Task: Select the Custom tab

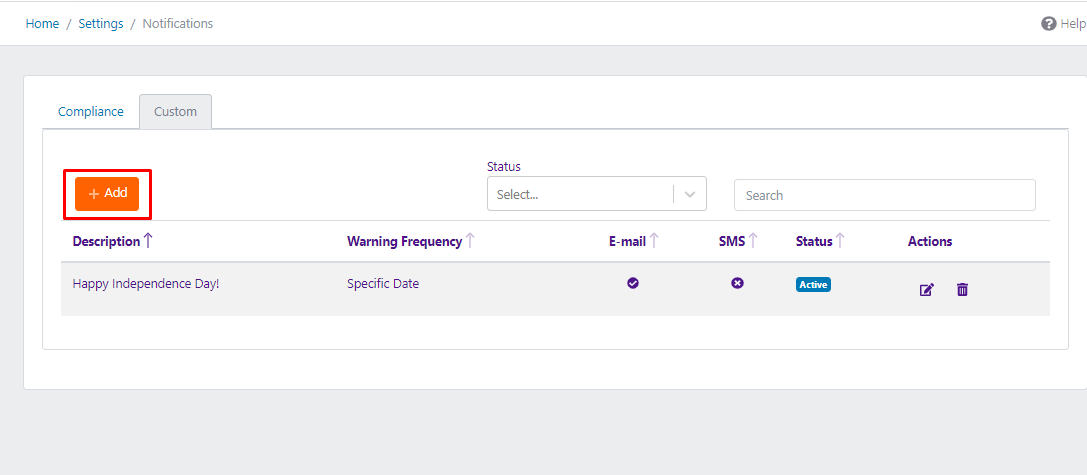Action: pos(175,112)
